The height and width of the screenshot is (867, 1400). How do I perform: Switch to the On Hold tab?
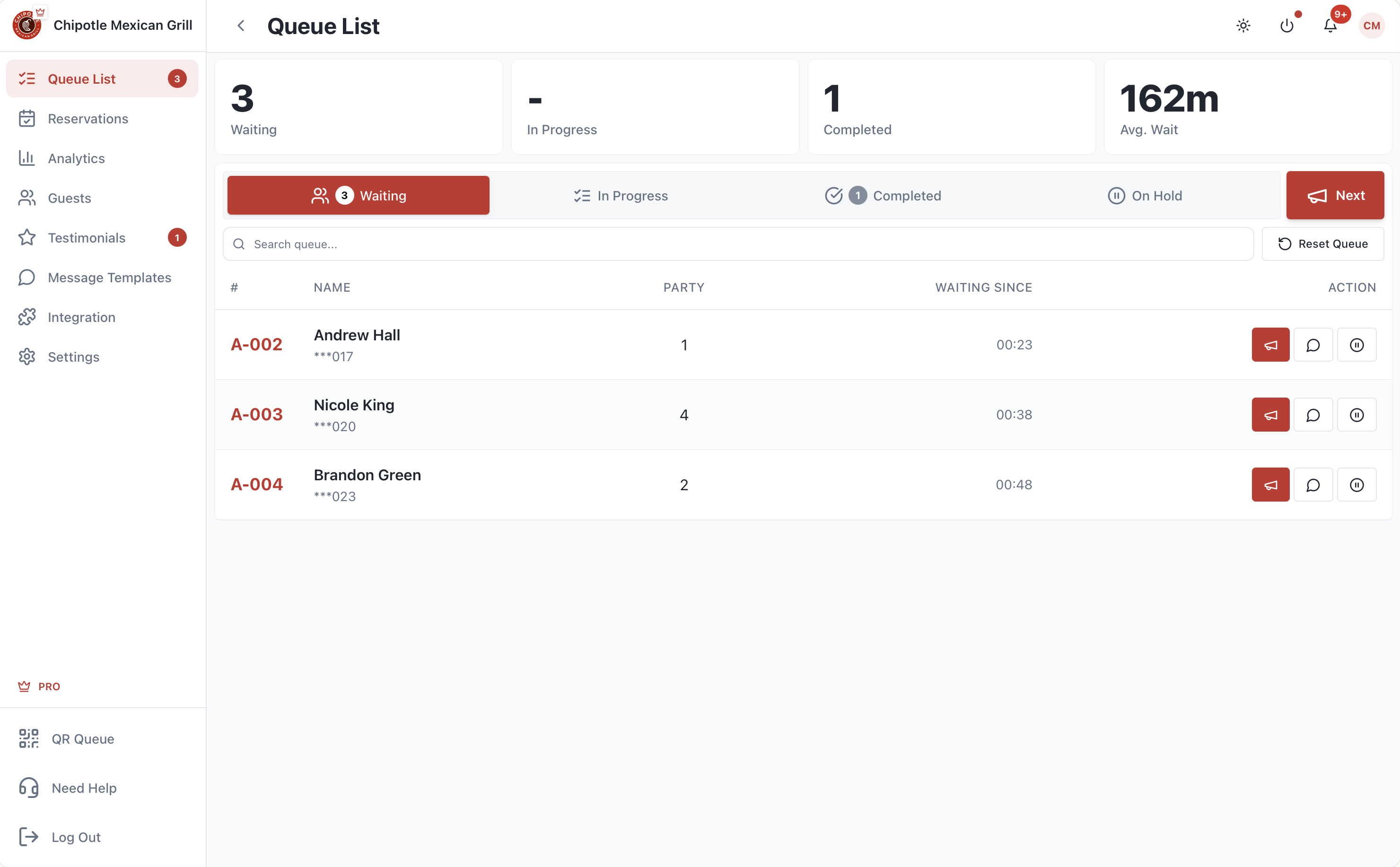click(x=1144, y=196)
